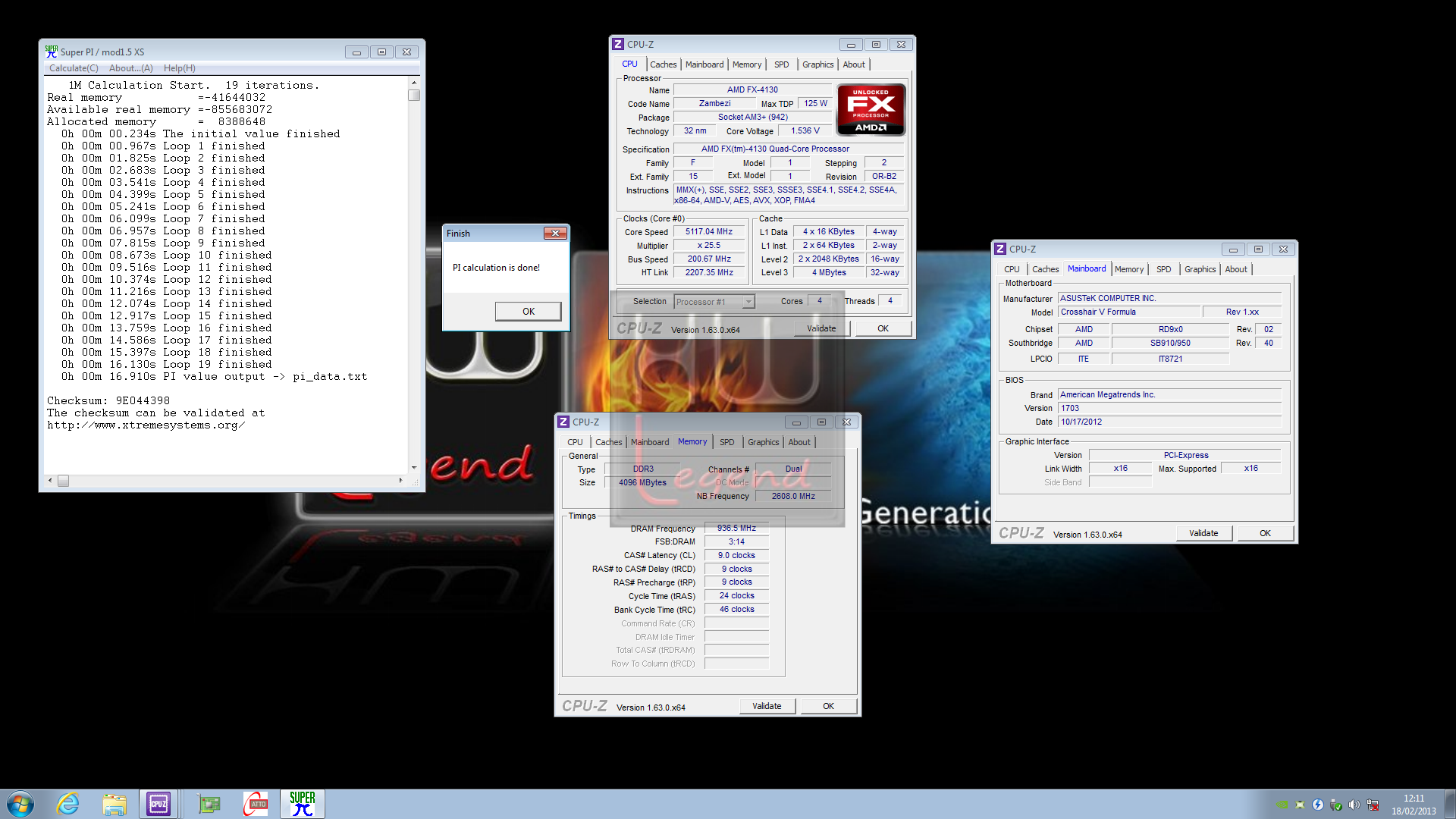Screen dimensions: 1456x819
Task: Open the About...(A) menu in Super PI
Action: 131,68
